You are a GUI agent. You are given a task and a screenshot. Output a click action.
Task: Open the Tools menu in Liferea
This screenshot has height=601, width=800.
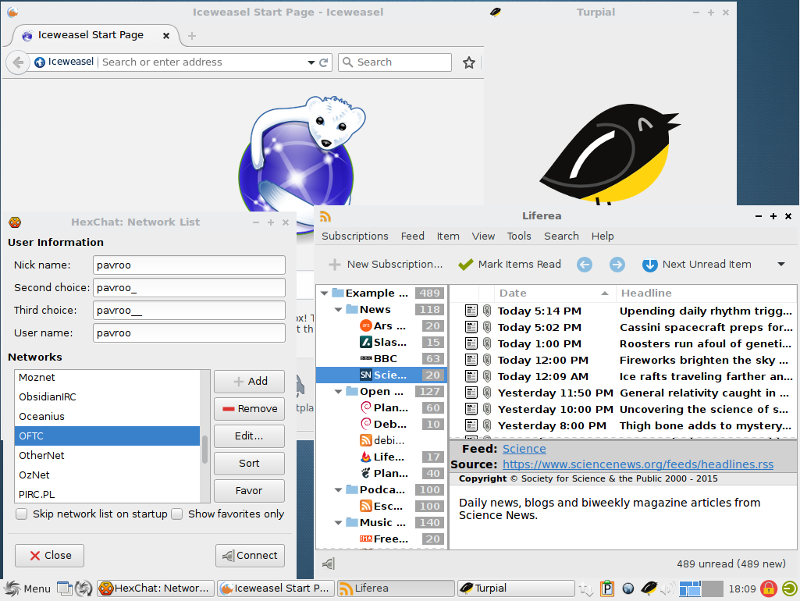pyautogui.click(x=519, y=236)
